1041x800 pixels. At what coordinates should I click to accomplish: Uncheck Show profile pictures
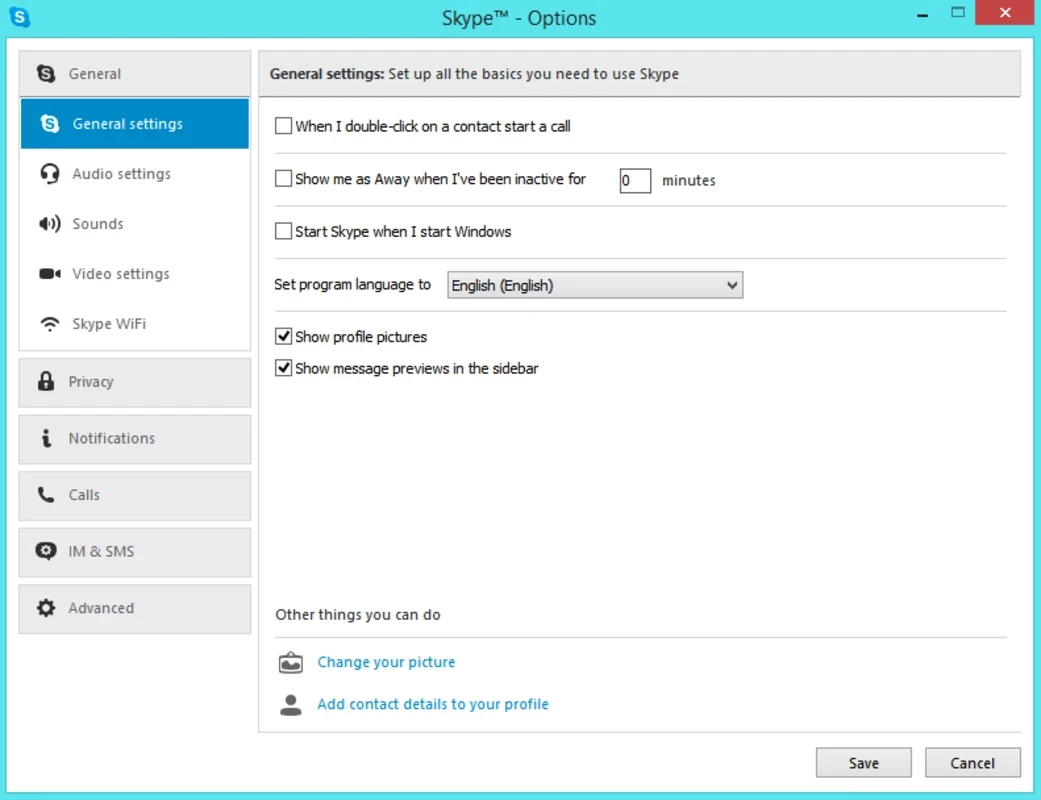tap(283, 337)
